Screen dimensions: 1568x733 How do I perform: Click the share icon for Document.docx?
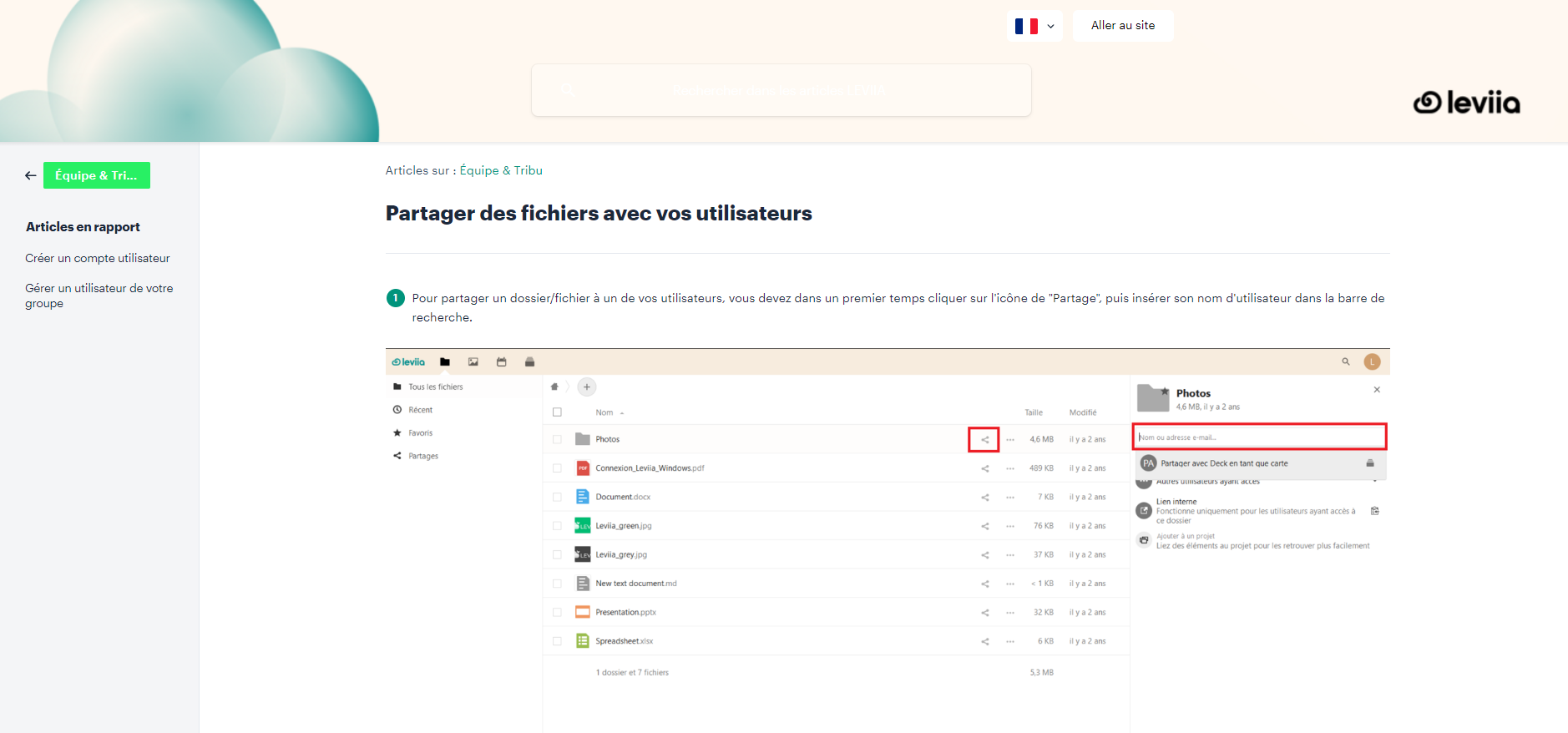click(985, 497)
